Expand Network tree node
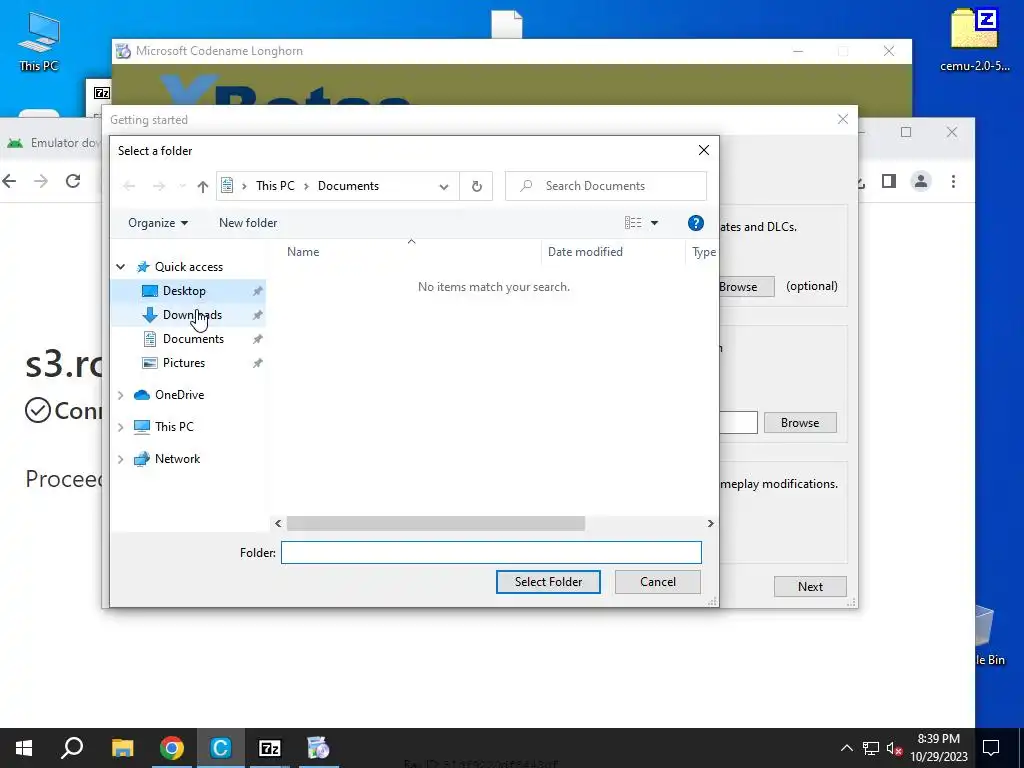 coord(121,459)
